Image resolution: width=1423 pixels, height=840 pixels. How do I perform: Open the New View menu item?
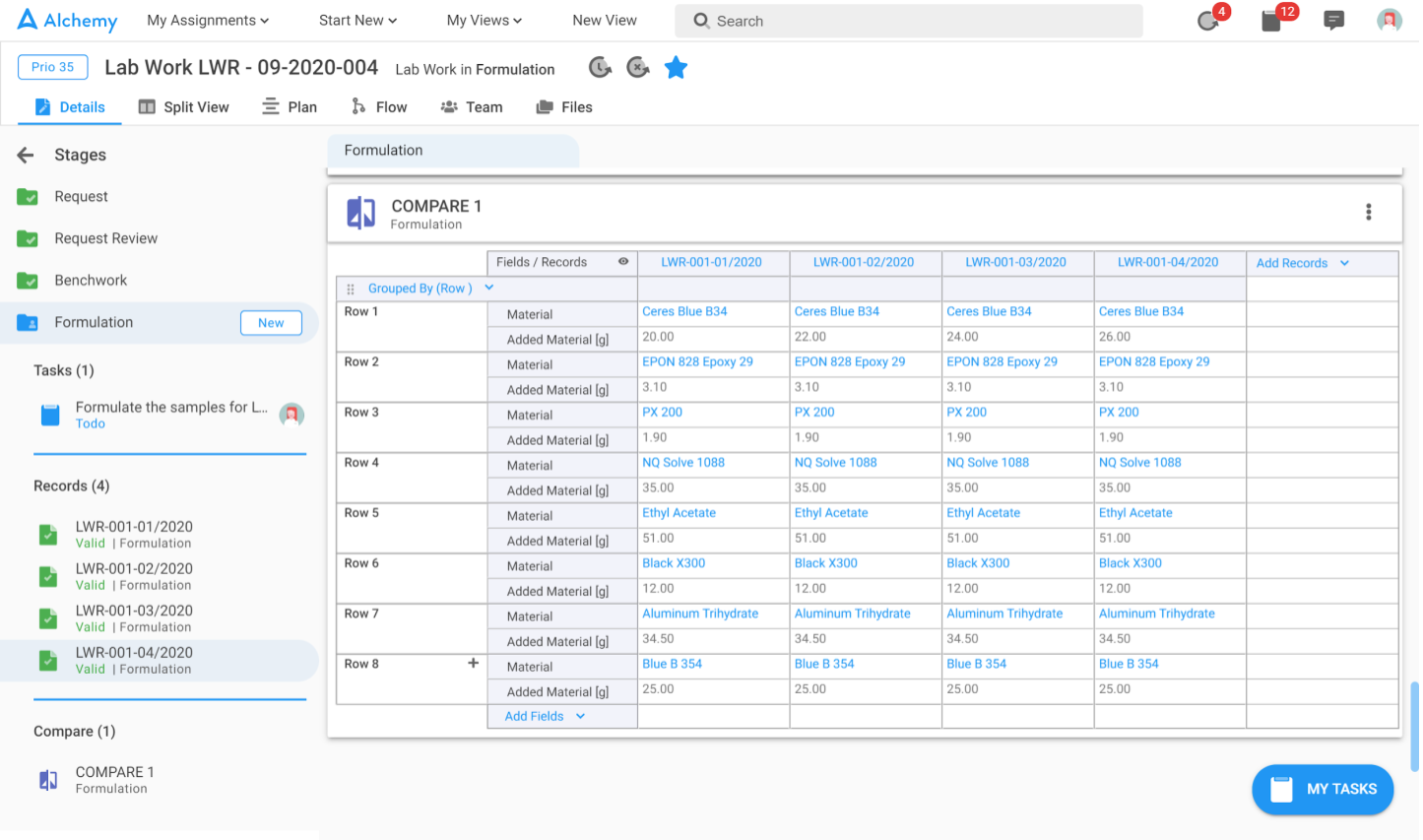click(605, 21)
